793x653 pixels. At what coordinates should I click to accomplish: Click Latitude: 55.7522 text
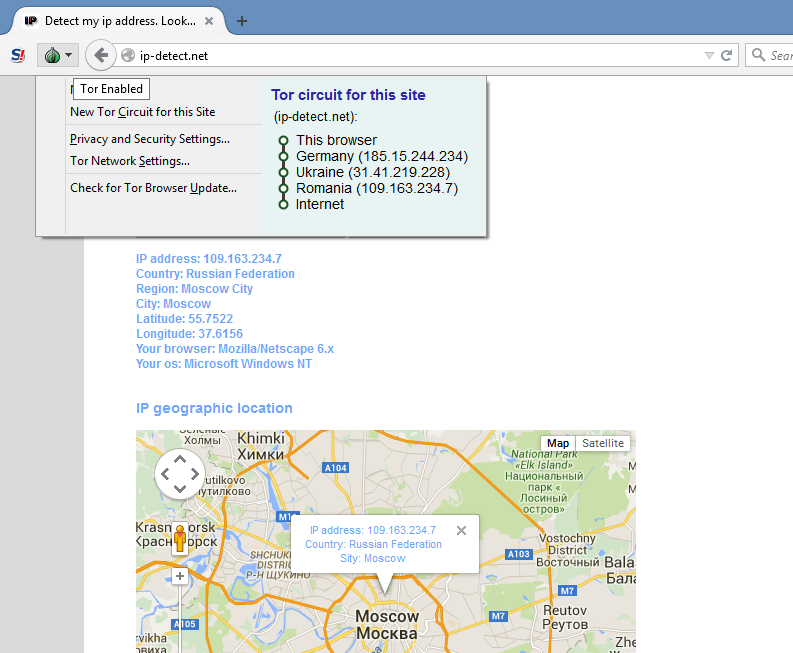184,319
